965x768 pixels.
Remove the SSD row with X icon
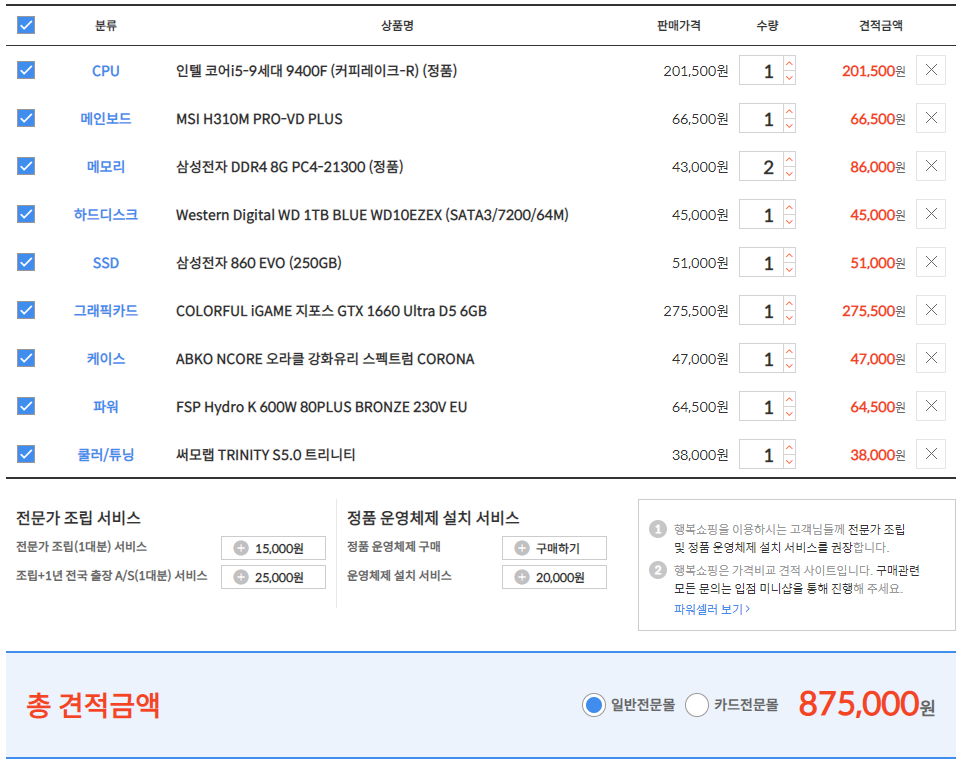[931, 262]
